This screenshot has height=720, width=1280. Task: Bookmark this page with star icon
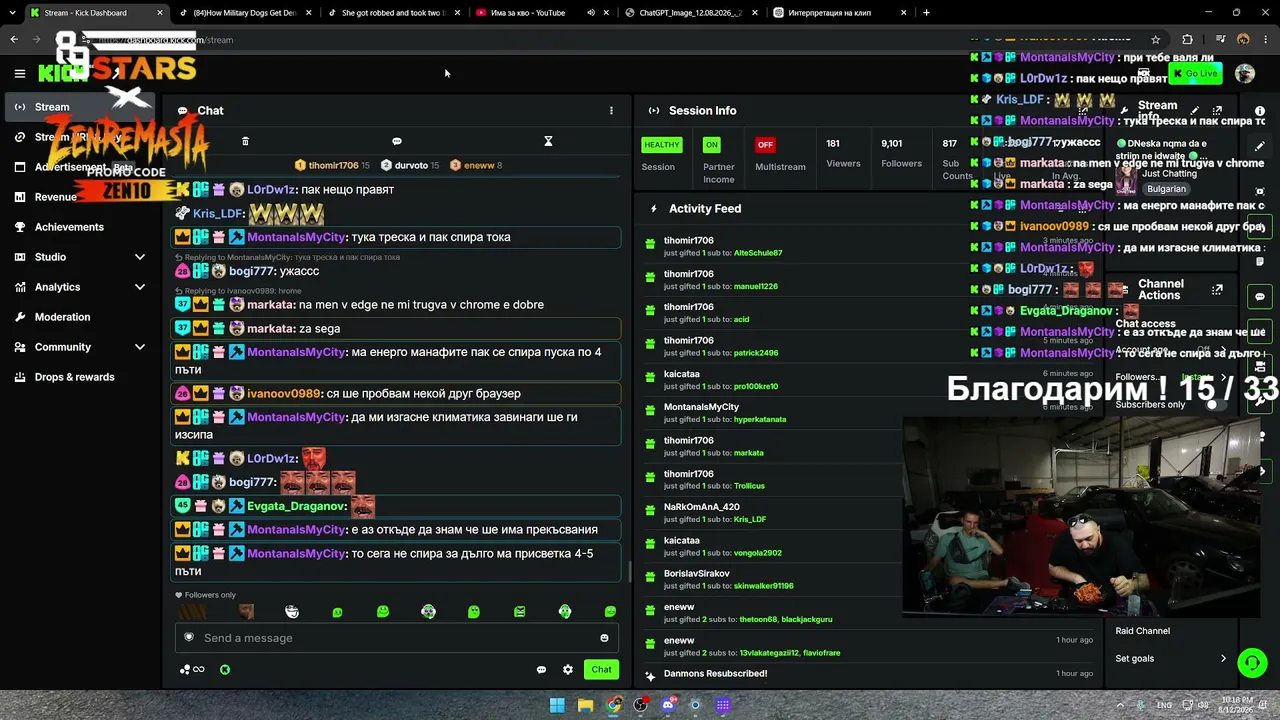click(1156, 40)
